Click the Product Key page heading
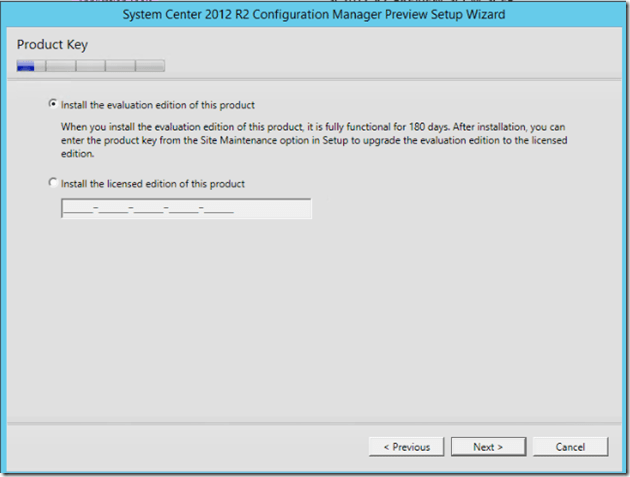Viewport: 630px width, 477px height. click(52, 46)
